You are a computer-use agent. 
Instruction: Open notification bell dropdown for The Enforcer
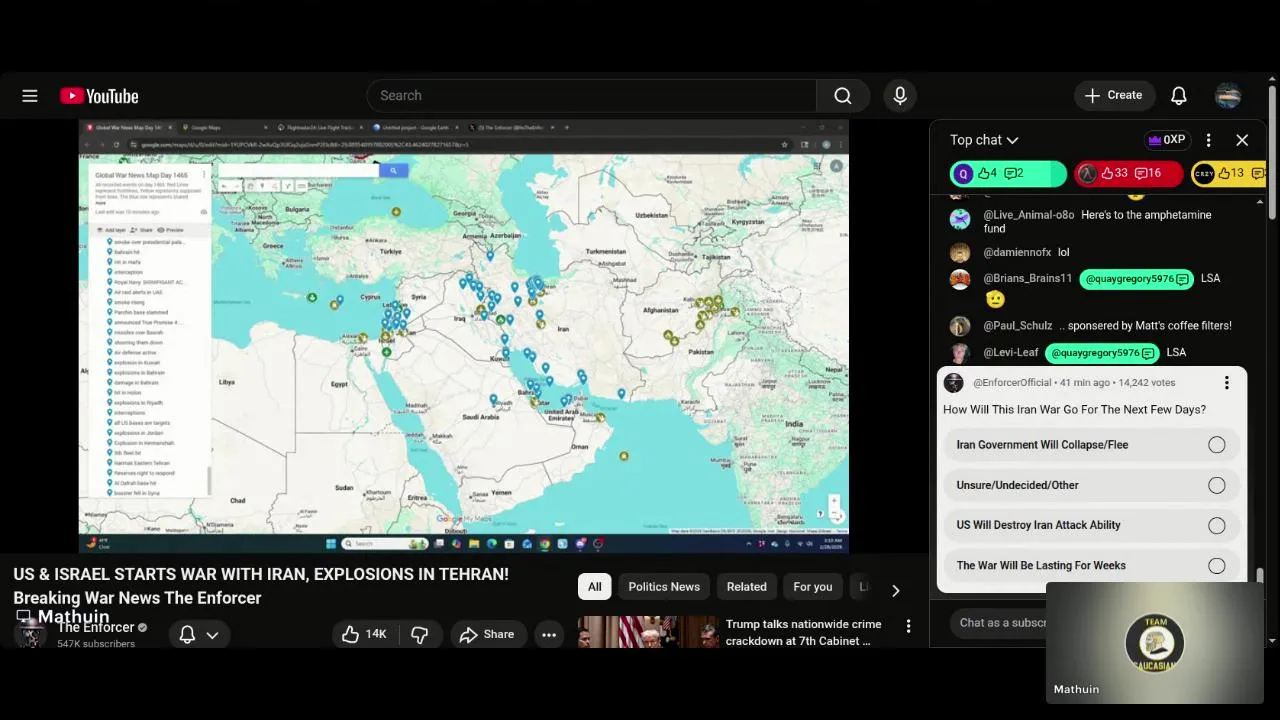click(199, 634)
